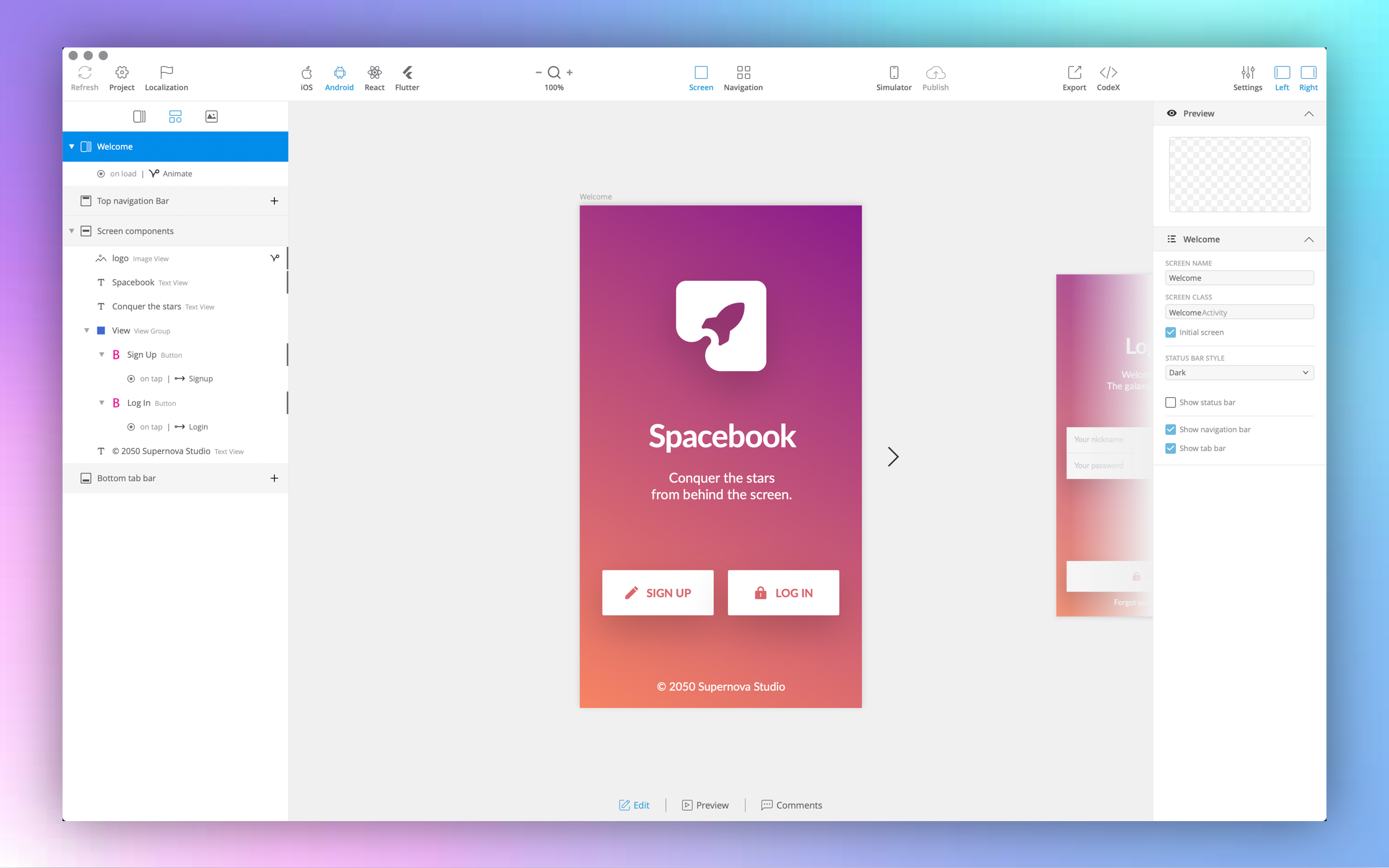Switch to the Preview tab below the canvas

click(705, 805)
